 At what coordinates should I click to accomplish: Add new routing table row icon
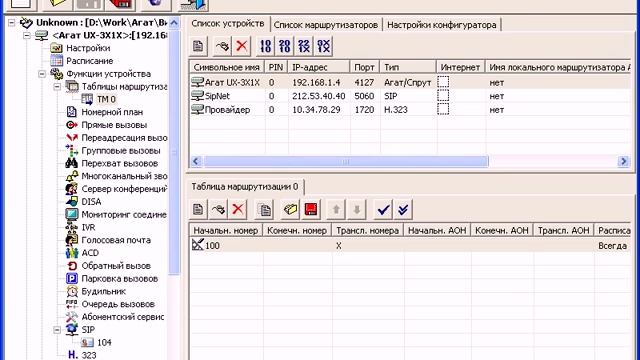tap(198, 209)
